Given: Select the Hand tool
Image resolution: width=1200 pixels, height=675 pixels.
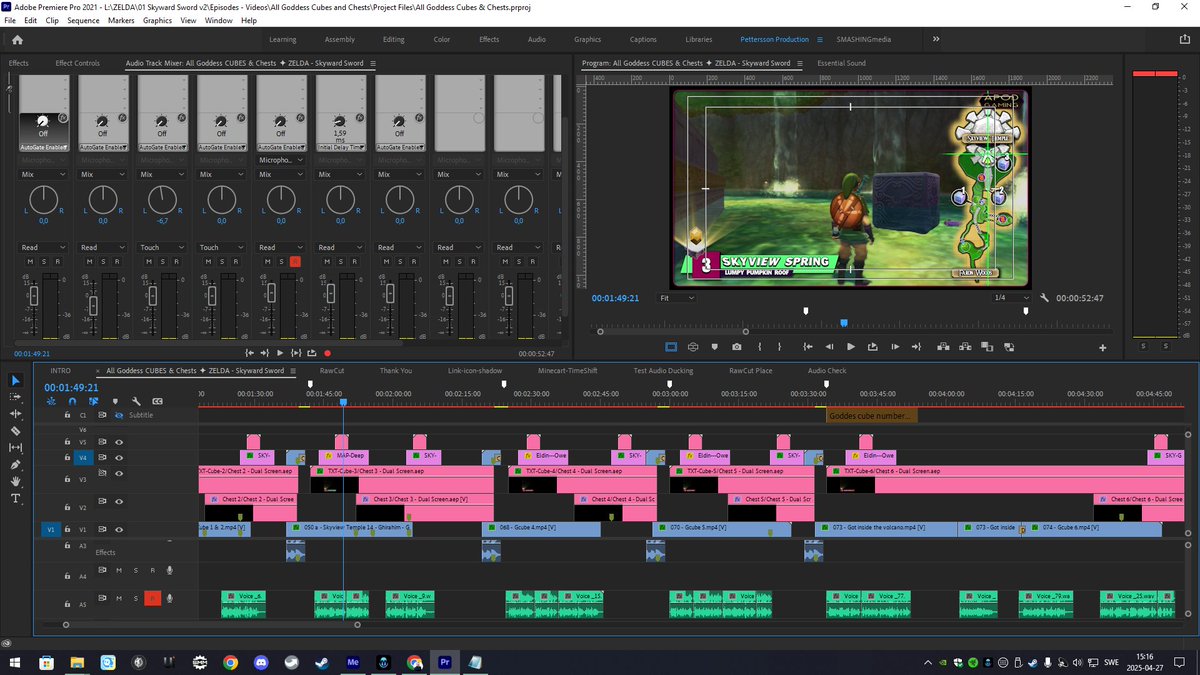Looking at the screenshot, I should (x=16, y=482).
